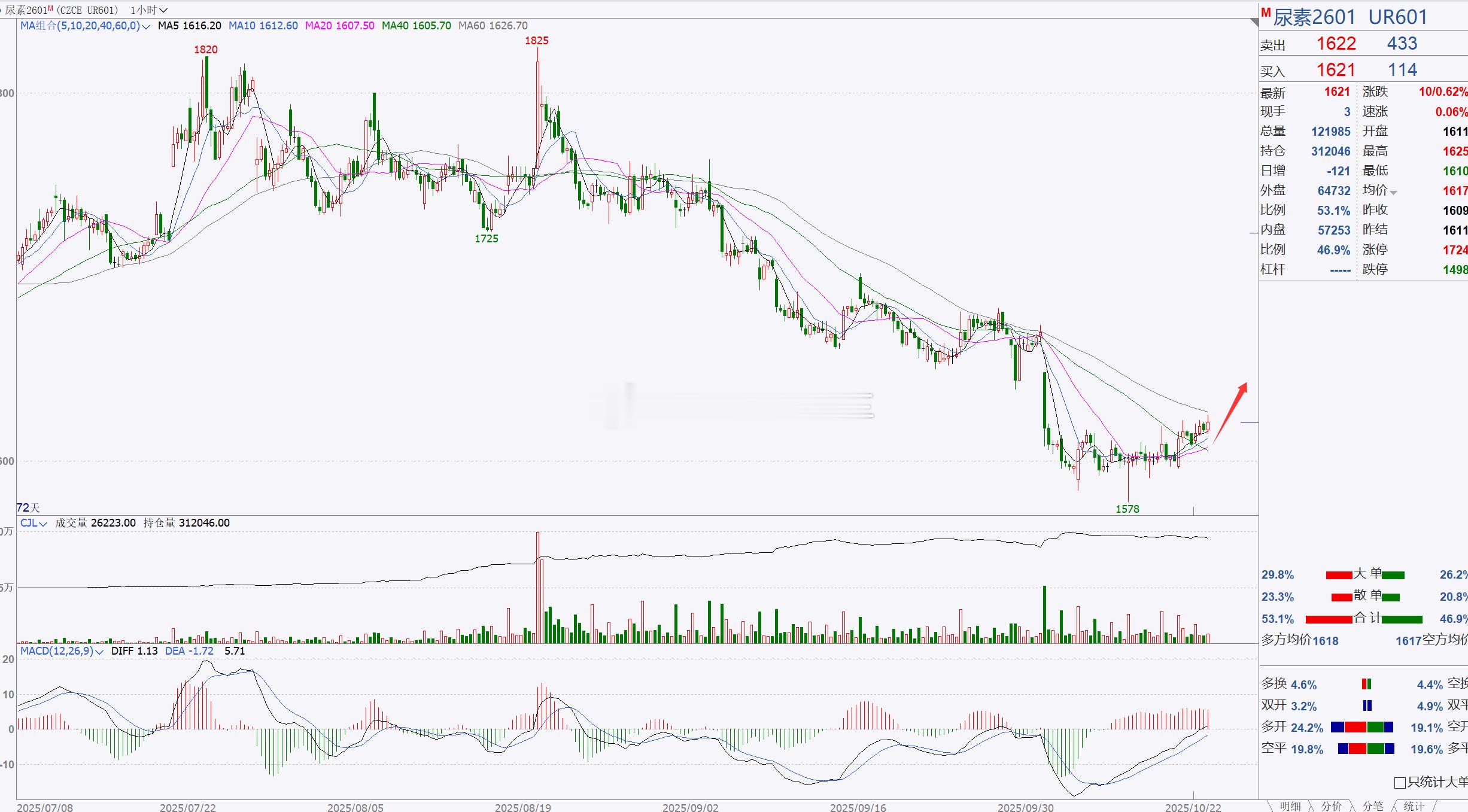Switch to the 明细 tab
Image resolution: width=1468 pixels, height=812 pixels.
[x=1290, y=806]
